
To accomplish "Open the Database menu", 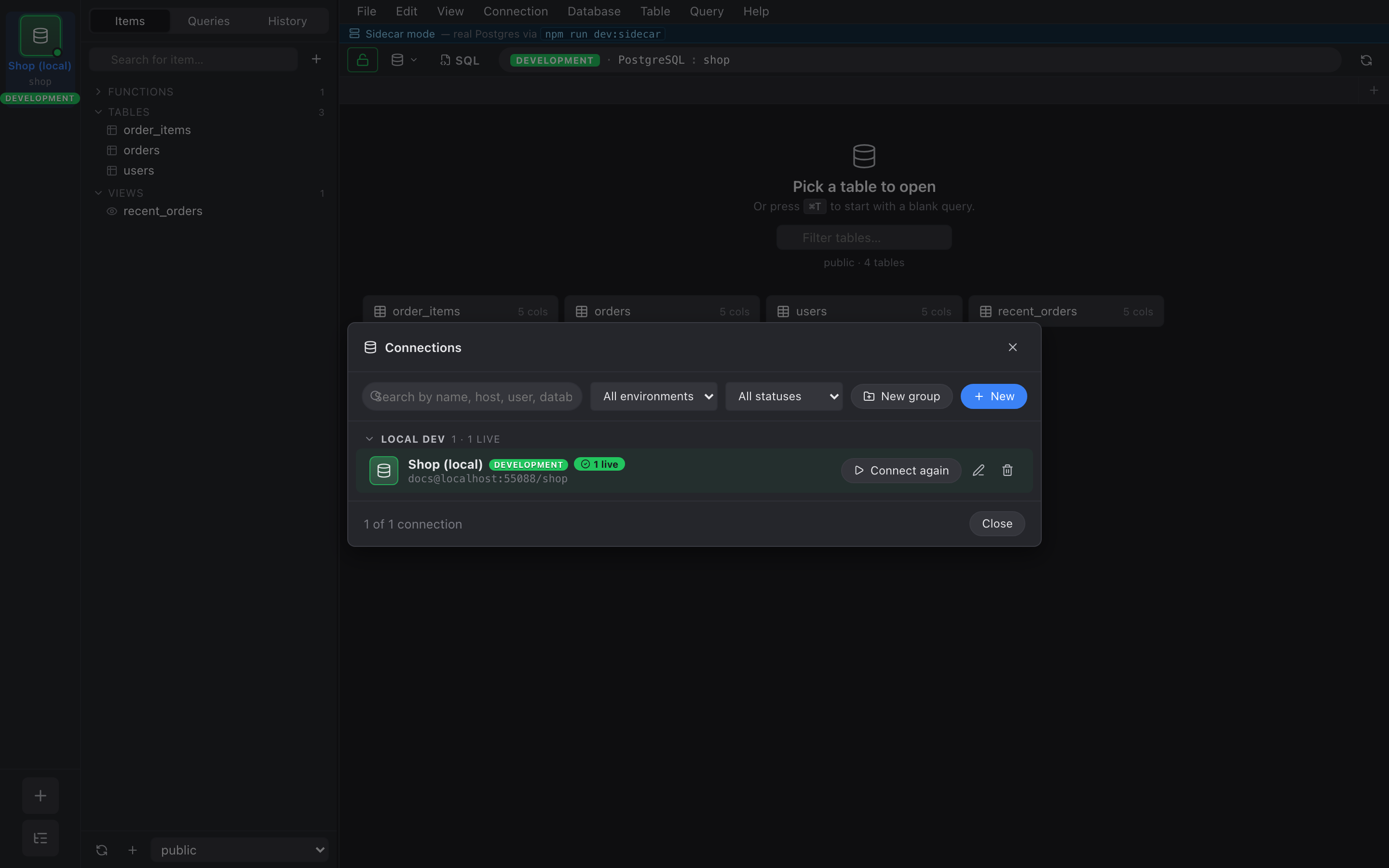I will click(x=594, y=12).
